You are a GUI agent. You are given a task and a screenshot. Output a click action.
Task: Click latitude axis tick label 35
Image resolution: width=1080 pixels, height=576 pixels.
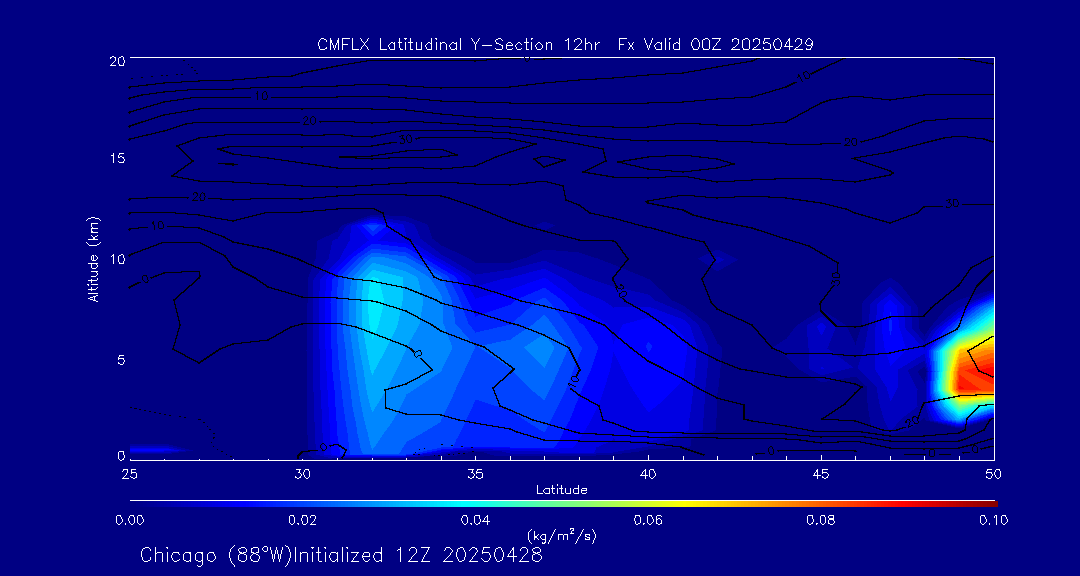(475, 473)
